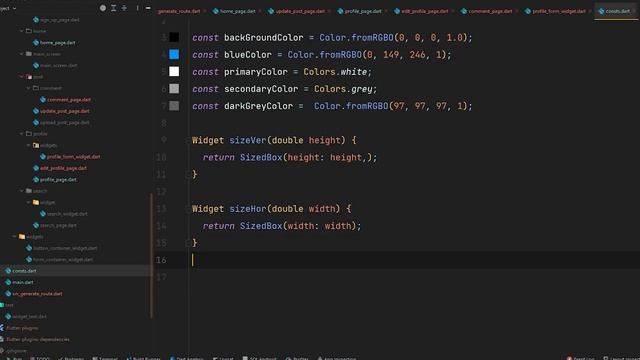Collapse the profile folder

(22, 133)
